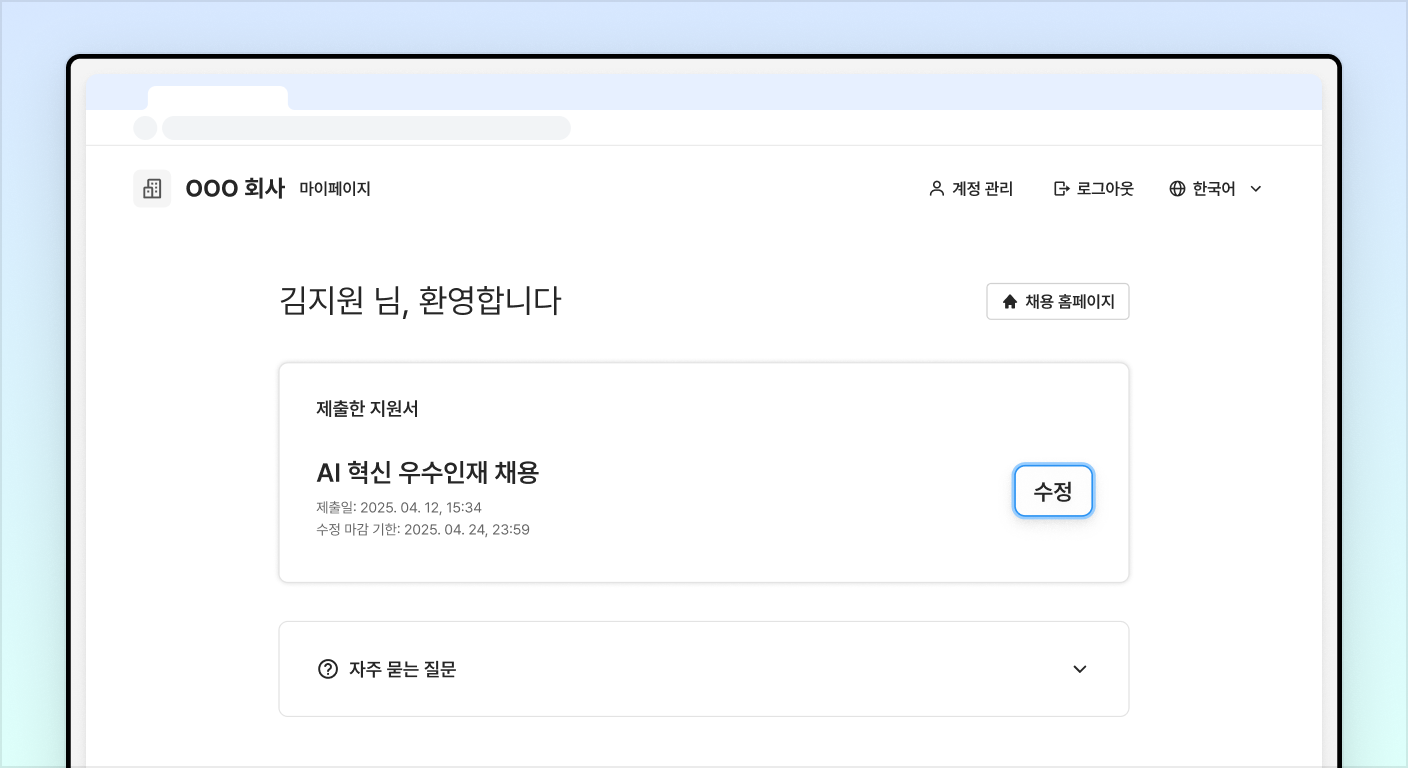The image size is (1408, 768).
Task: Go to the 채용 홈페이지 button
Action: (x=1057, y=301)
